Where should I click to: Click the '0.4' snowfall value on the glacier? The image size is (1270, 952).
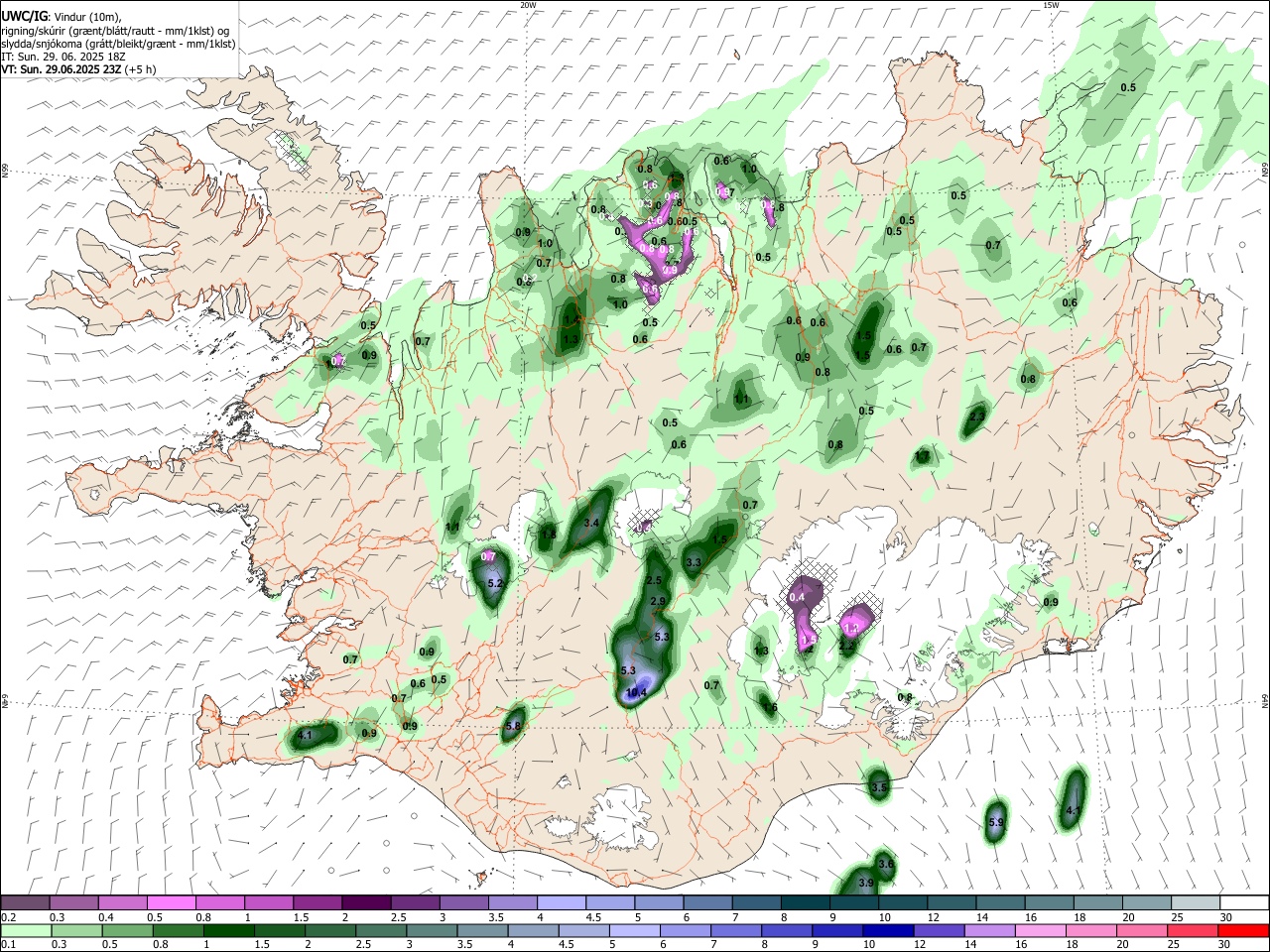(x=797, y=598)
